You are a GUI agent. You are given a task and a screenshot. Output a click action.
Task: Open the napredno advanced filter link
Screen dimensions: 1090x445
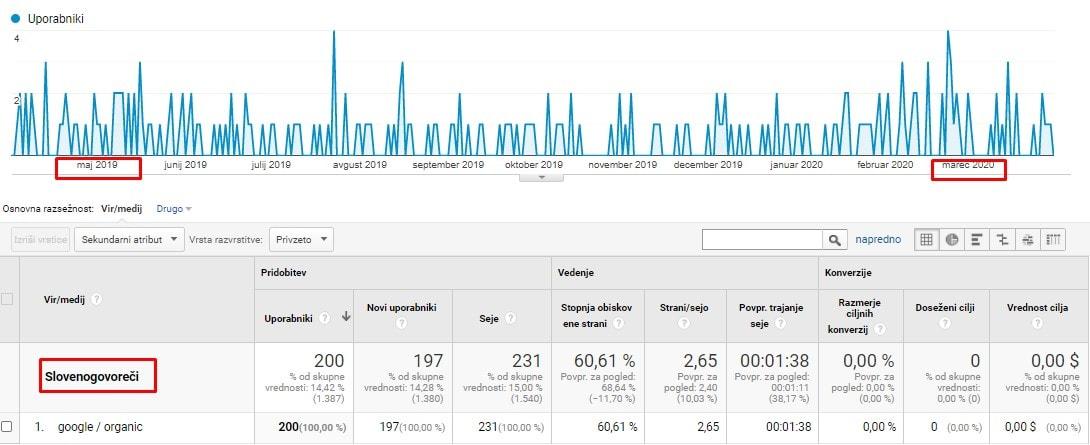(878, 239)
